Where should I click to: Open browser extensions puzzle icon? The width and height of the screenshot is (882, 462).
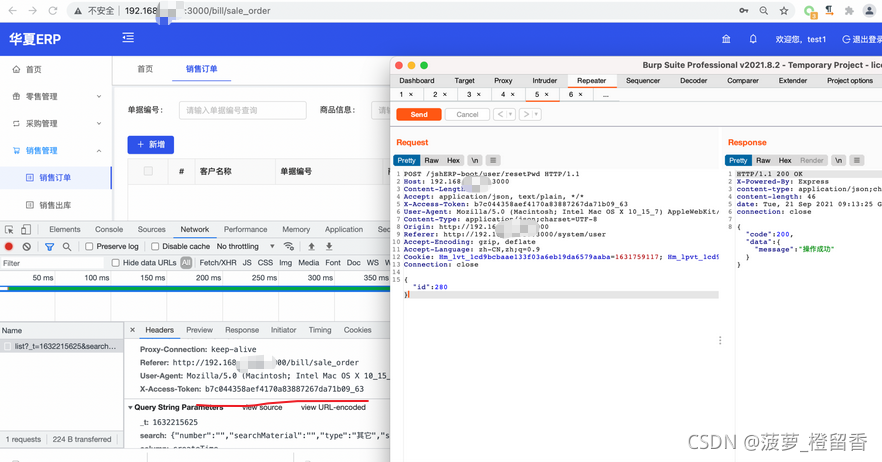(849, 11)
